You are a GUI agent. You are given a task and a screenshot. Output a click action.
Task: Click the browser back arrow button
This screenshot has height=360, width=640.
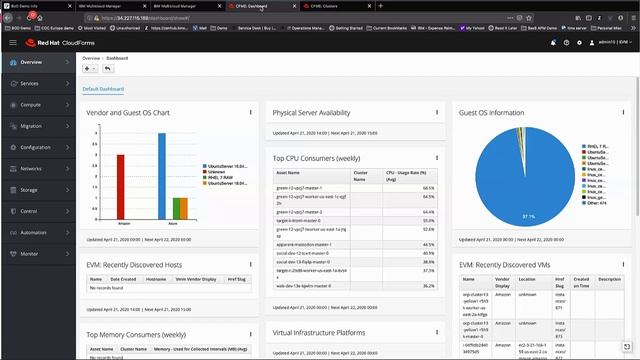coord(8,18)
